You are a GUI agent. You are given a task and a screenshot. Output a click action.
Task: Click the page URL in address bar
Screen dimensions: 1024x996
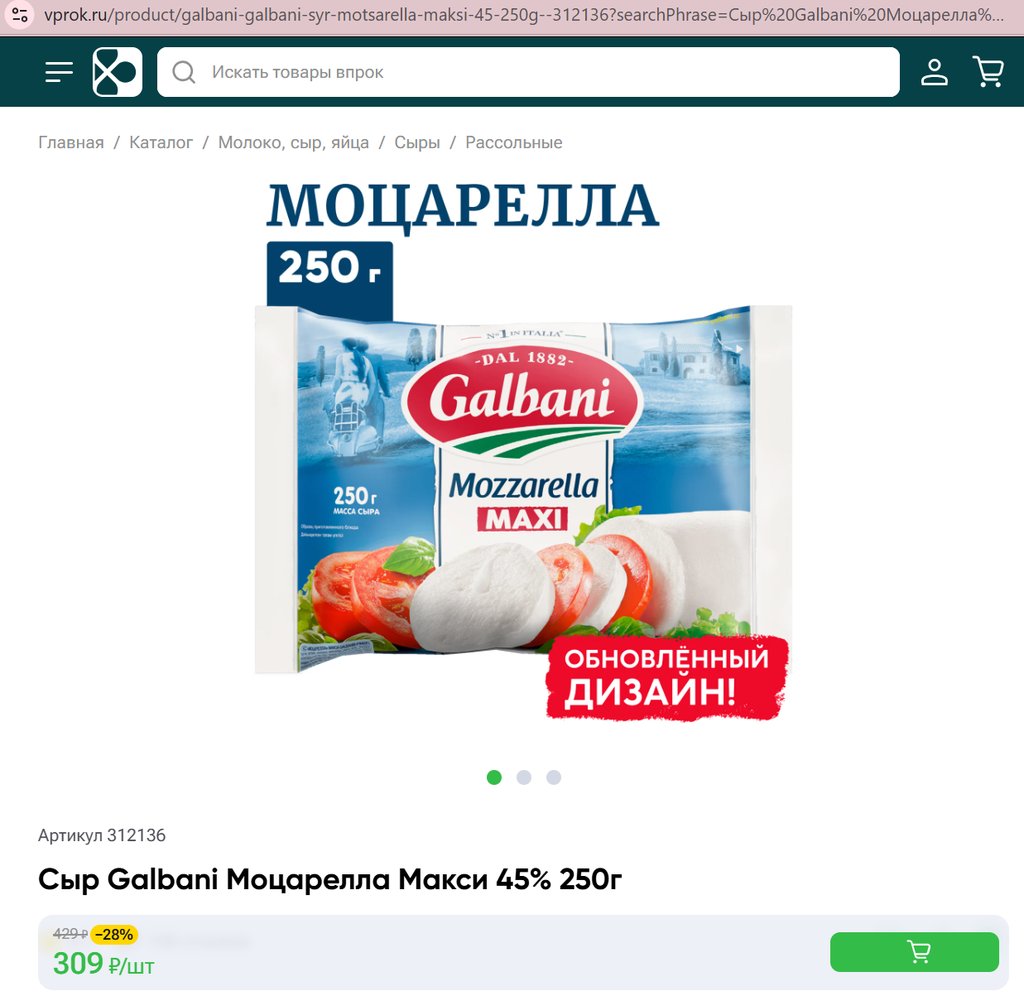point(524,14)
